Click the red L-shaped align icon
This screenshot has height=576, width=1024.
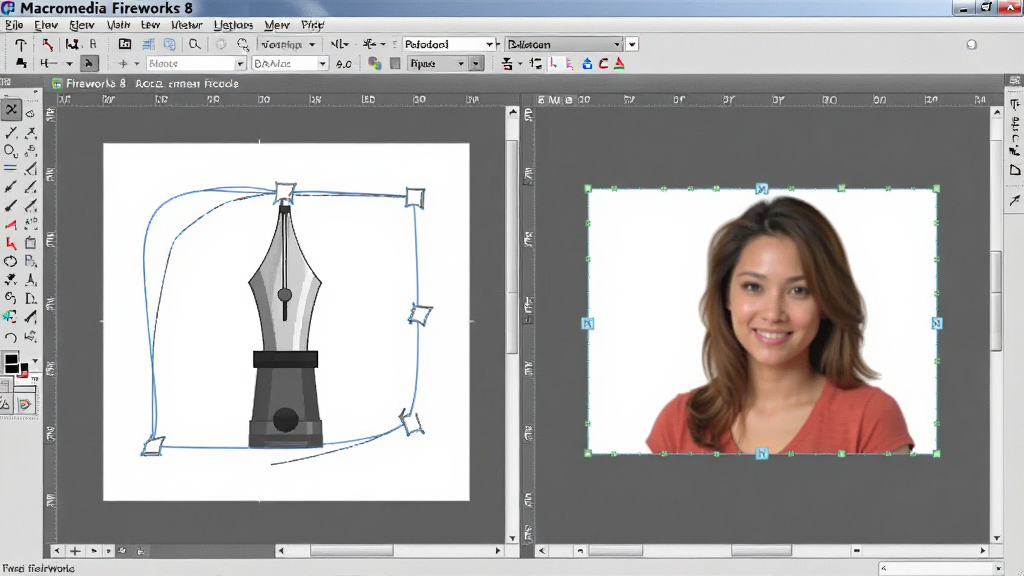click(x=554, y=63)
